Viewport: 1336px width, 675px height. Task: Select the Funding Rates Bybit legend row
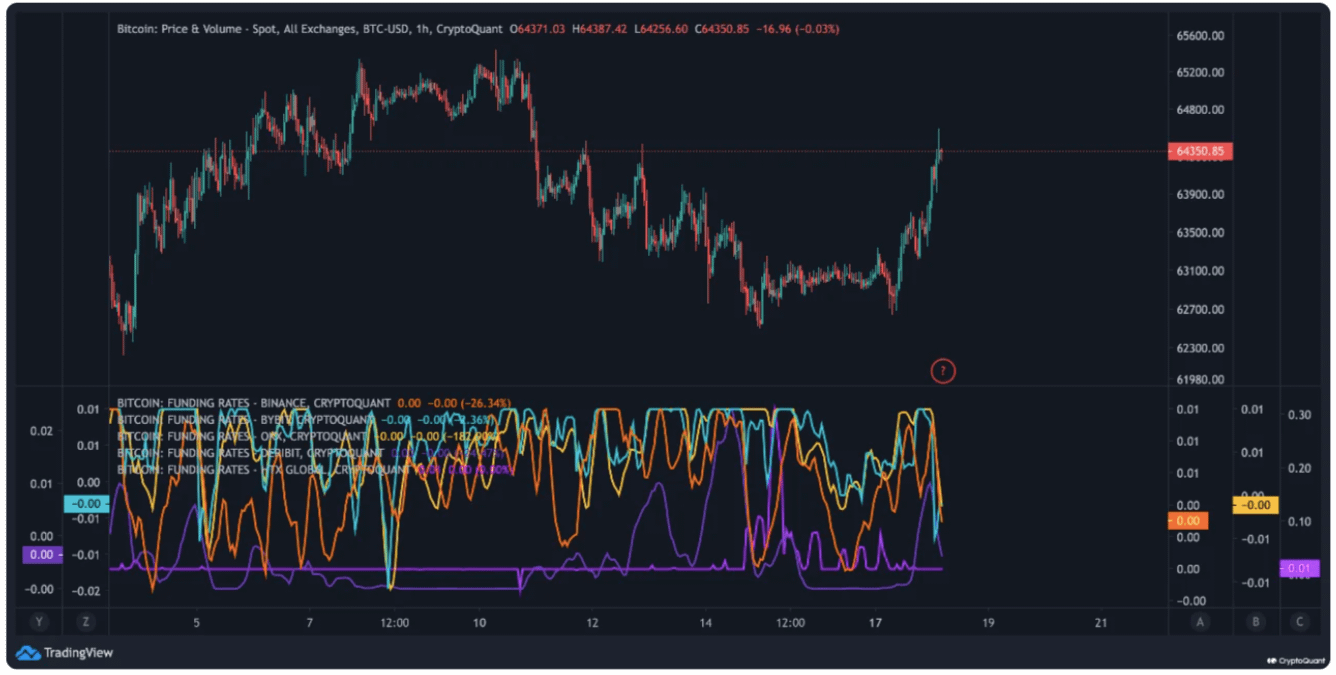click(308, 419)
